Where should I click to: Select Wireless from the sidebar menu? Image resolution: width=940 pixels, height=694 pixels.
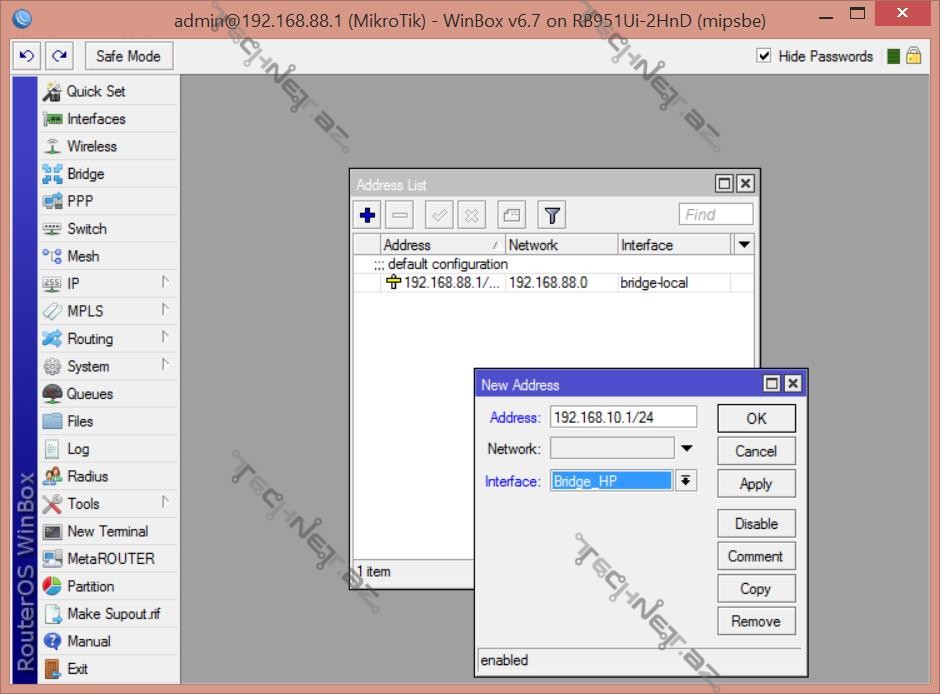tap(91, 146)
